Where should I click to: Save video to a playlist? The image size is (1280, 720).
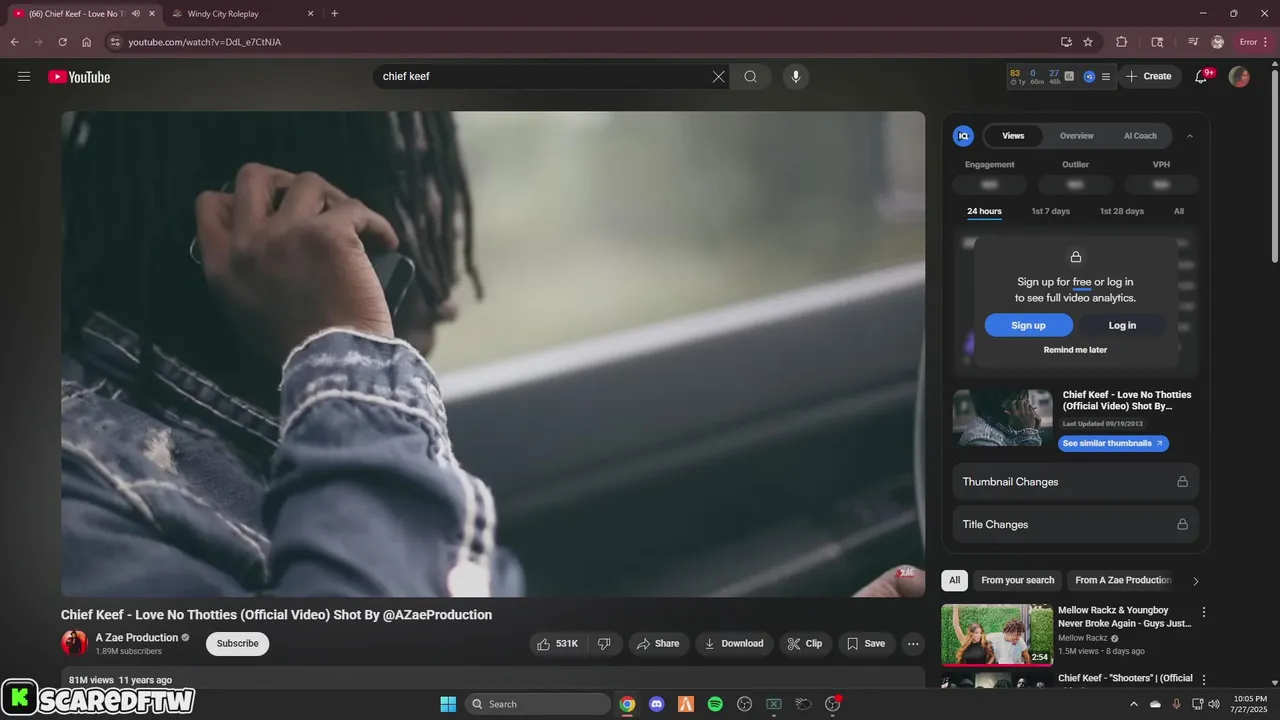click(x=866, y=644)
